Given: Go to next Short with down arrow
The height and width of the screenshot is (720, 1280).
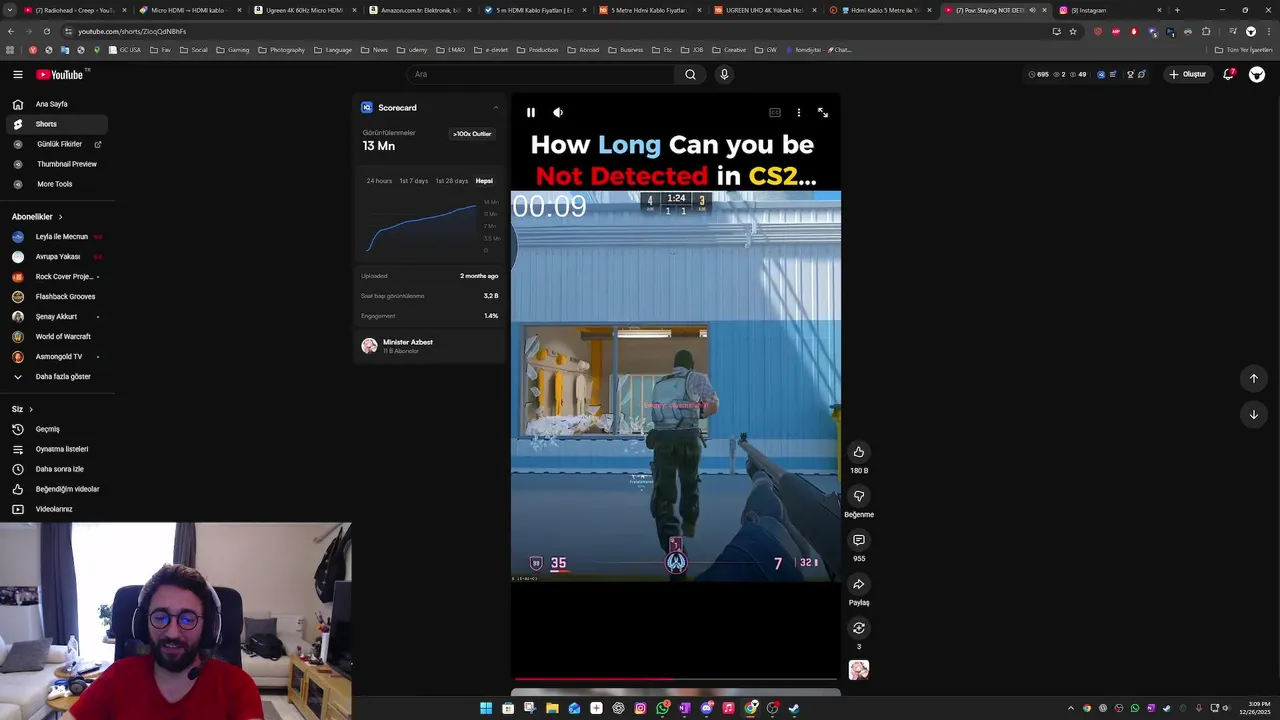Looking at the screenshot, I should click(1253, 414).
